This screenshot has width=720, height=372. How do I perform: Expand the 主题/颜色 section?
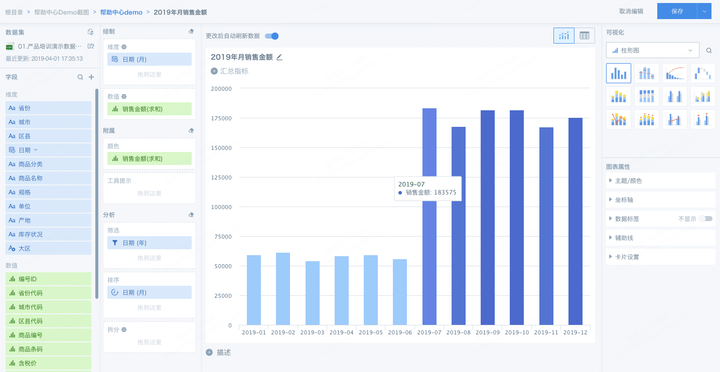click(x=661, y=181)
